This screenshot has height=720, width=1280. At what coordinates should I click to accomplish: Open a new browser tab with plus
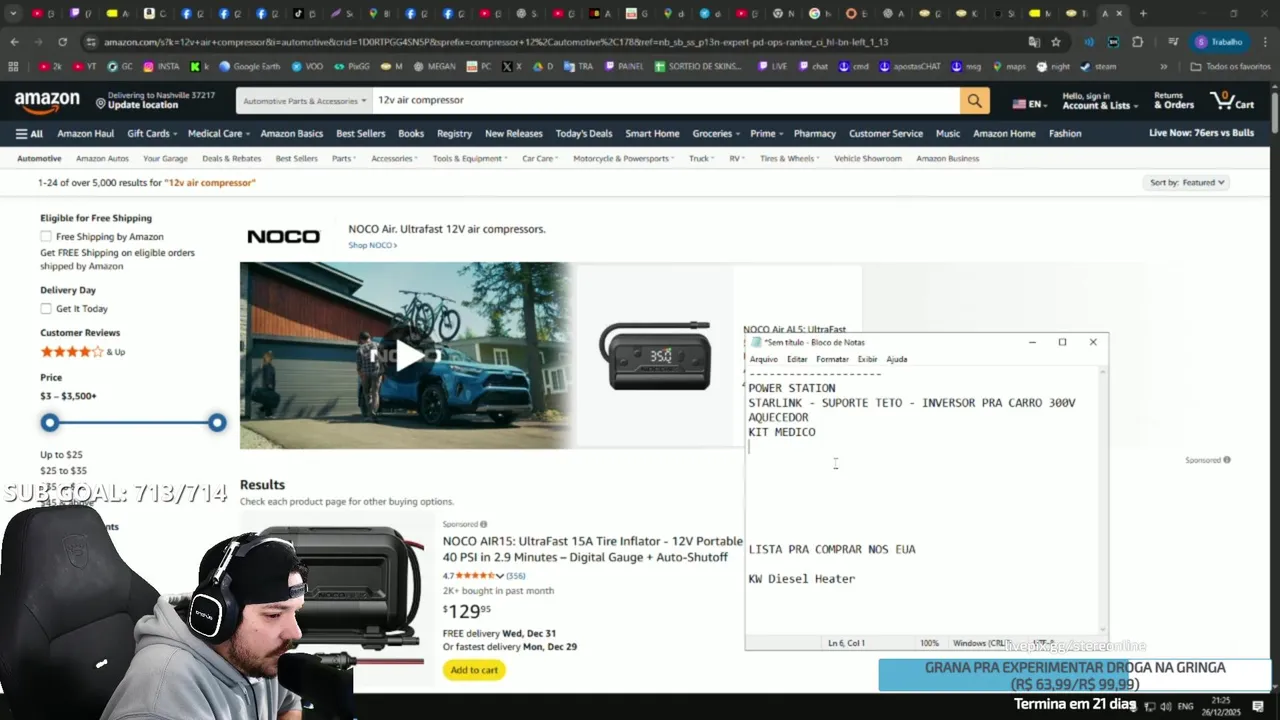tap(1143, 14)
